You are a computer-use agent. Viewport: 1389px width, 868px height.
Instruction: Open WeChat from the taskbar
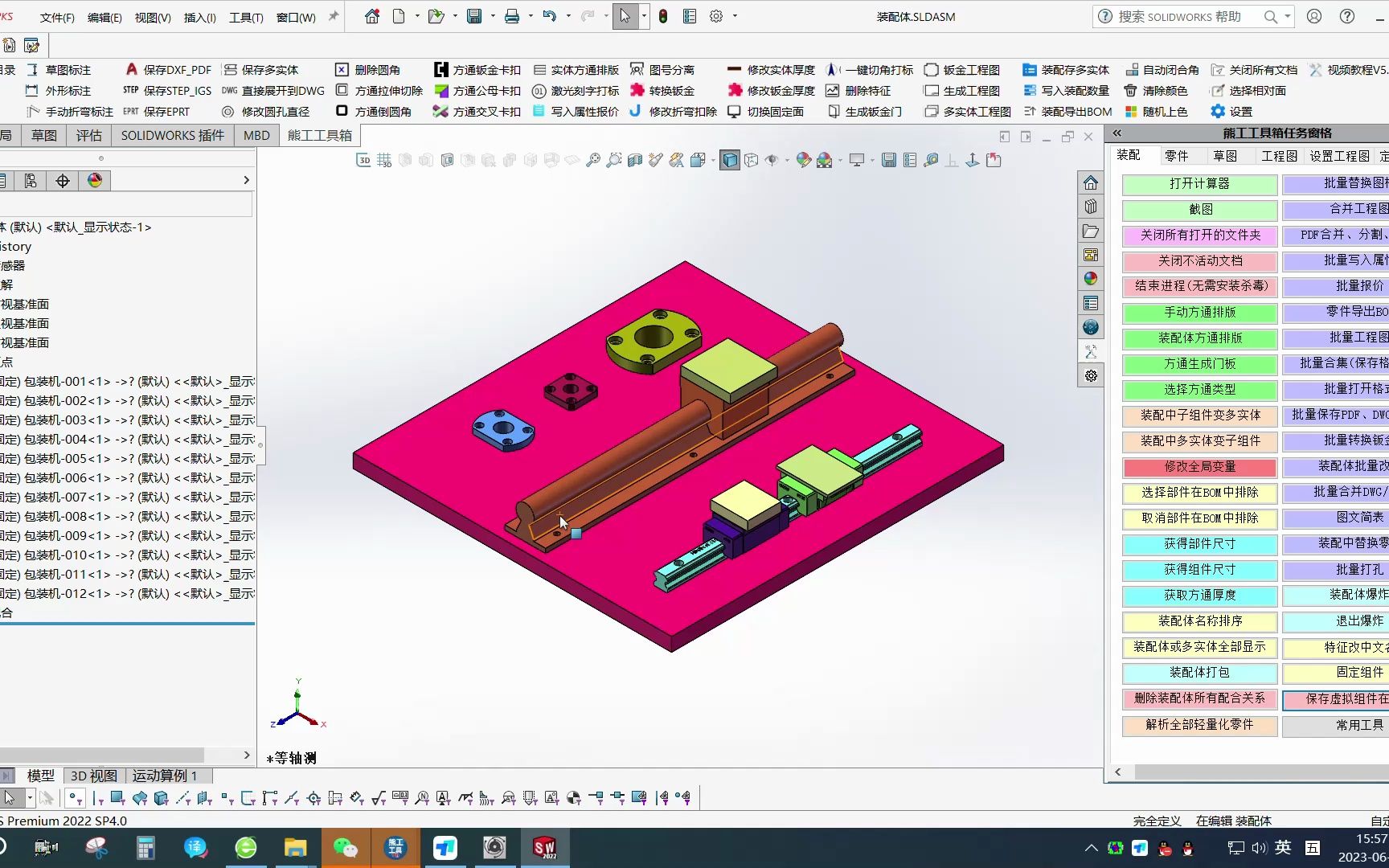(346, 847)
